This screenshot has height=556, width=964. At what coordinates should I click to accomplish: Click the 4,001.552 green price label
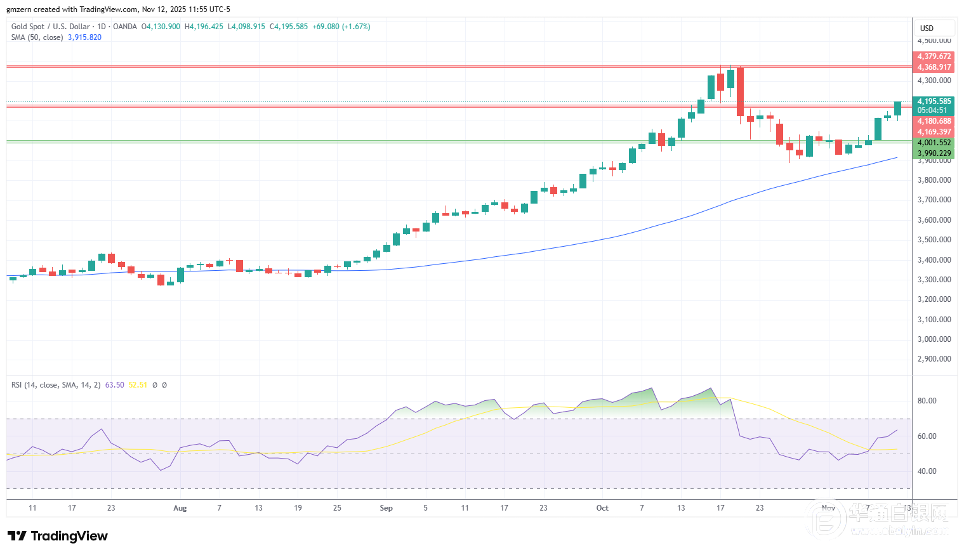click(x=934, y=142)
